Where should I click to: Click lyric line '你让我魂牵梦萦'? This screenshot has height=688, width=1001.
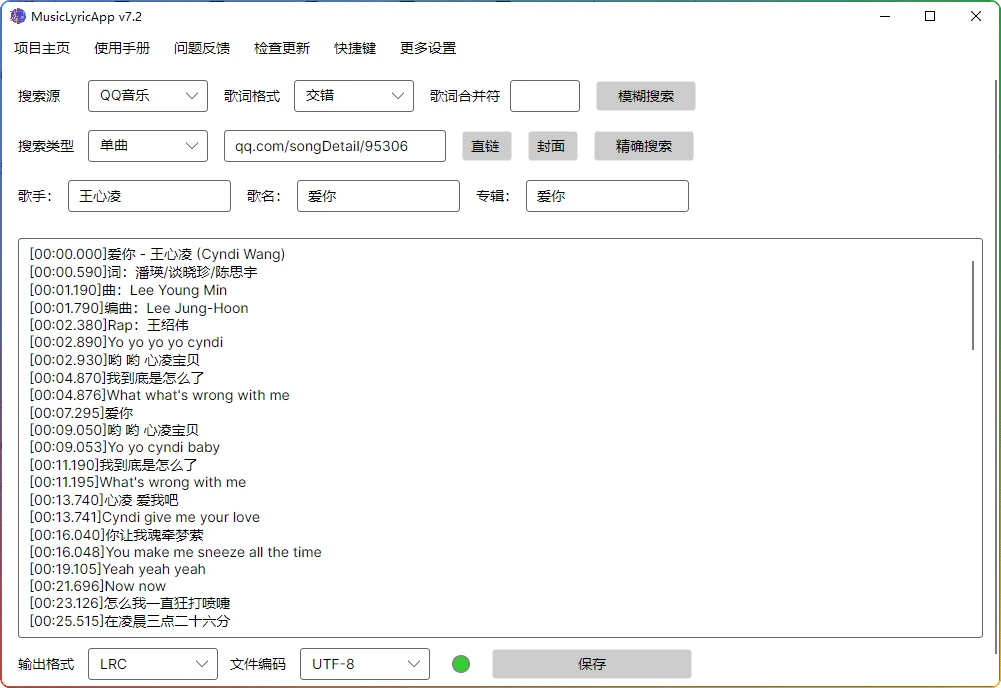154,535
